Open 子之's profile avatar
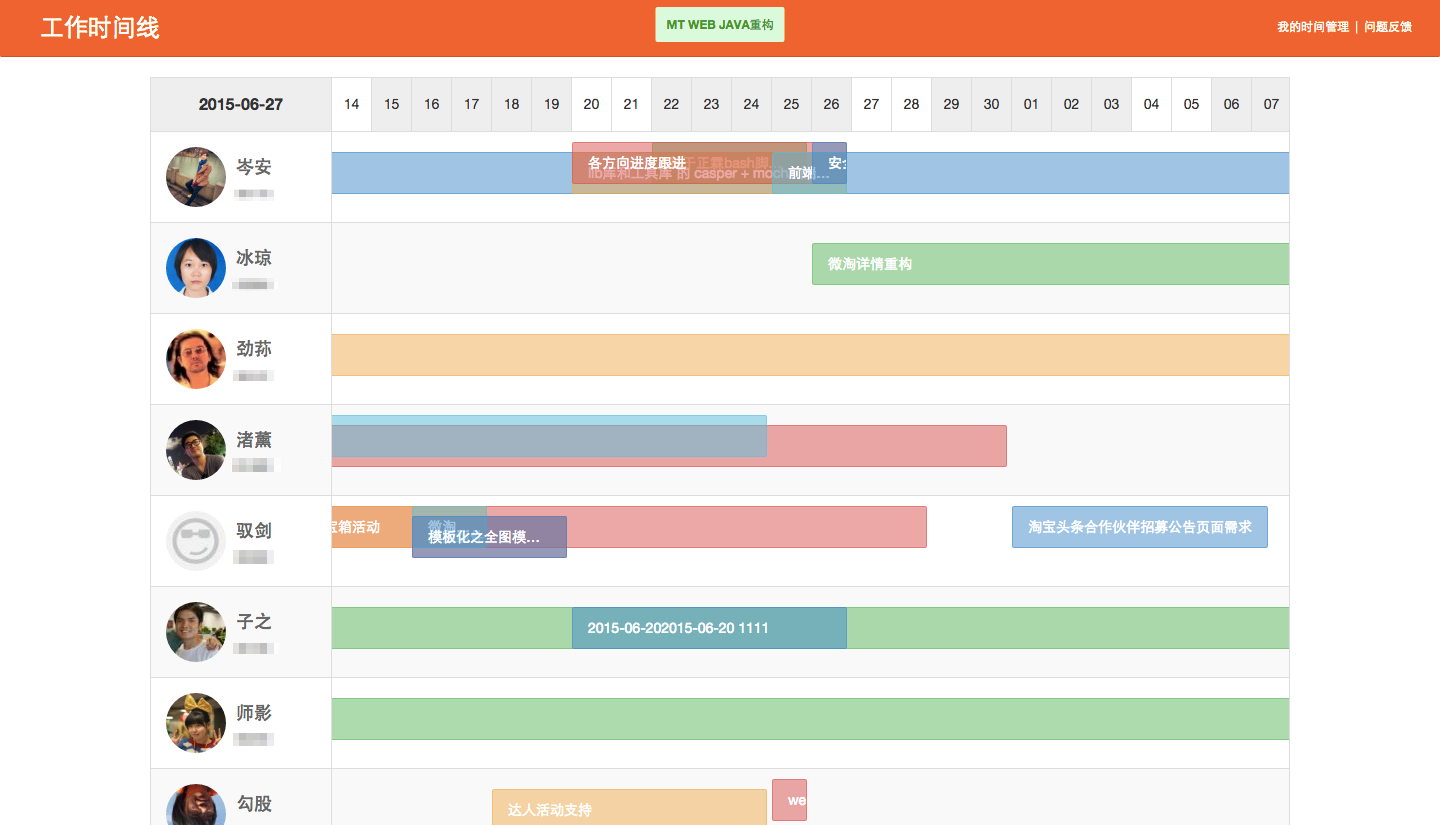Viewport: 1440px width, 825px height. pos(196,632)
